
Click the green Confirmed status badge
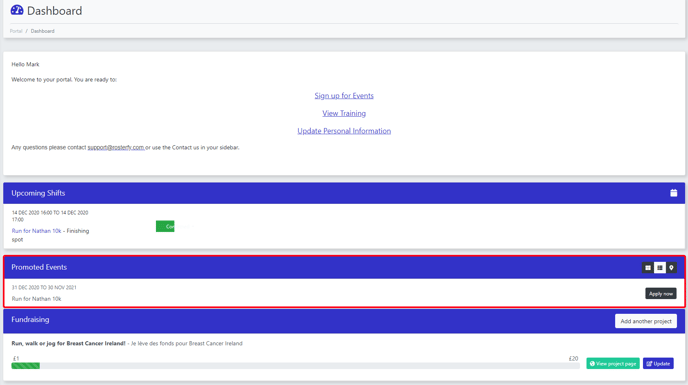pyautogui.click(x=165, y=226)
